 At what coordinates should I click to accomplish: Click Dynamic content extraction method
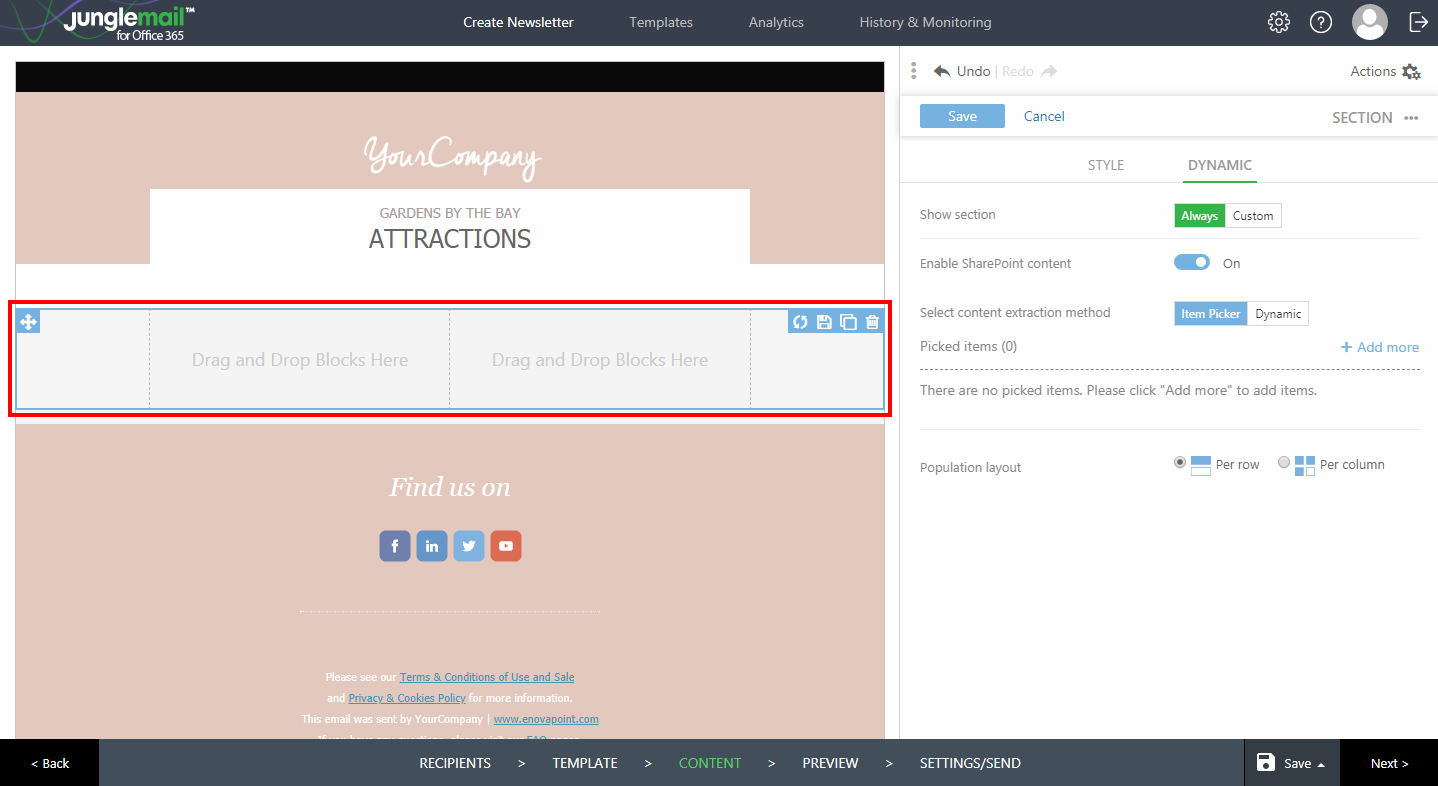(1278, 313)
